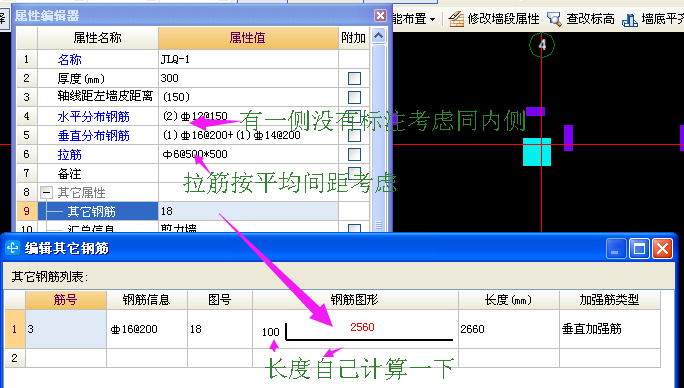Close the 属性编辑器 panel
The image size is (684, 388).
380,16
